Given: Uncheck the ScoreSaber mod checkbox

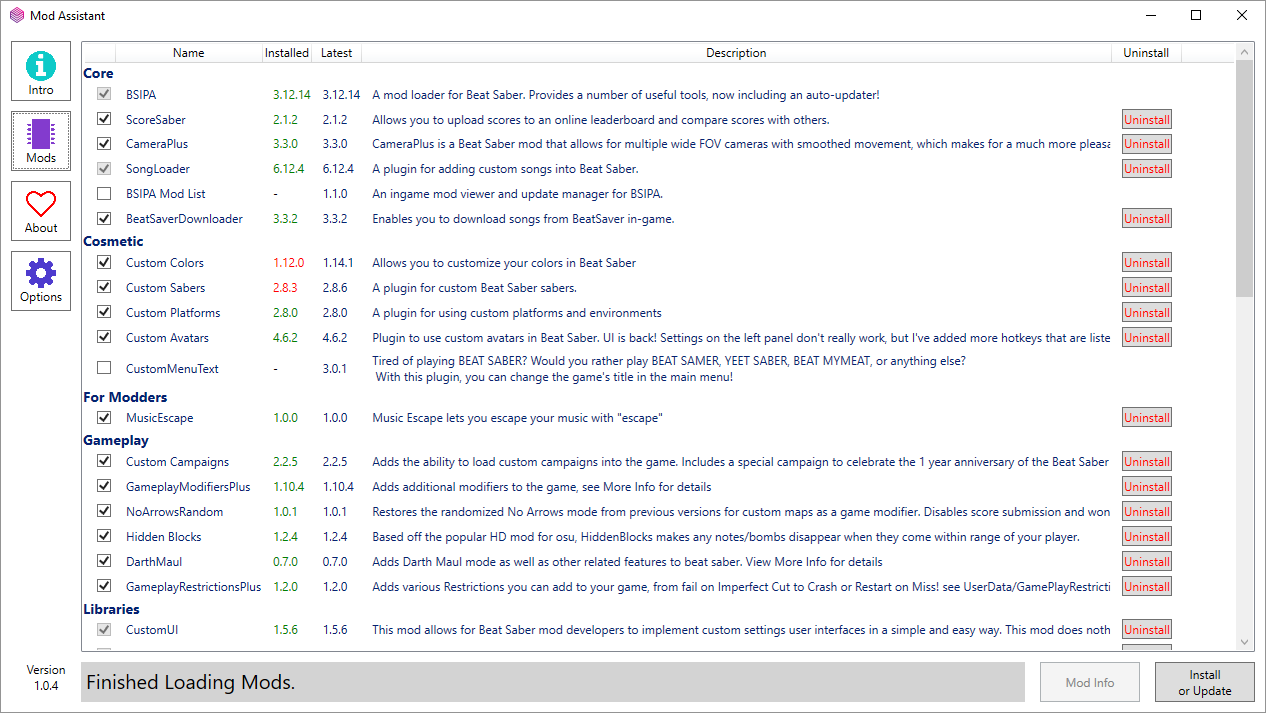Looking at the screenshot, I should pyautogui.click(x=104, y=119).
